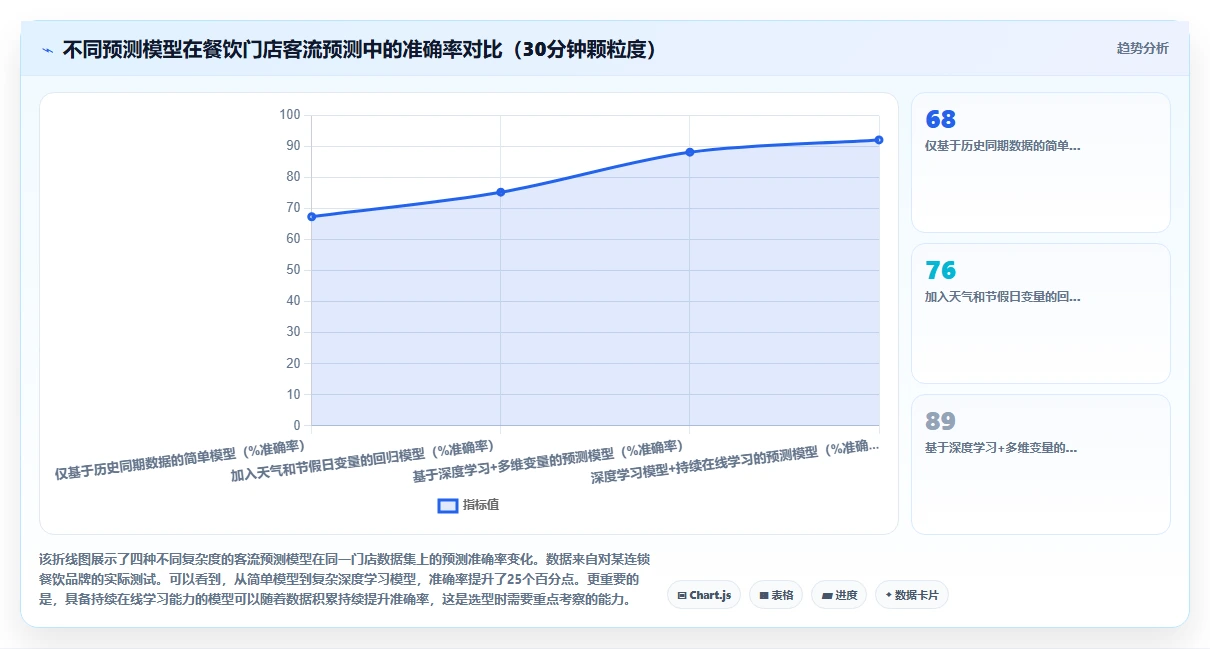This screenshot has height=649, width=1210.
Task: Select the 进度 tag button
Action: click(839, 595)
